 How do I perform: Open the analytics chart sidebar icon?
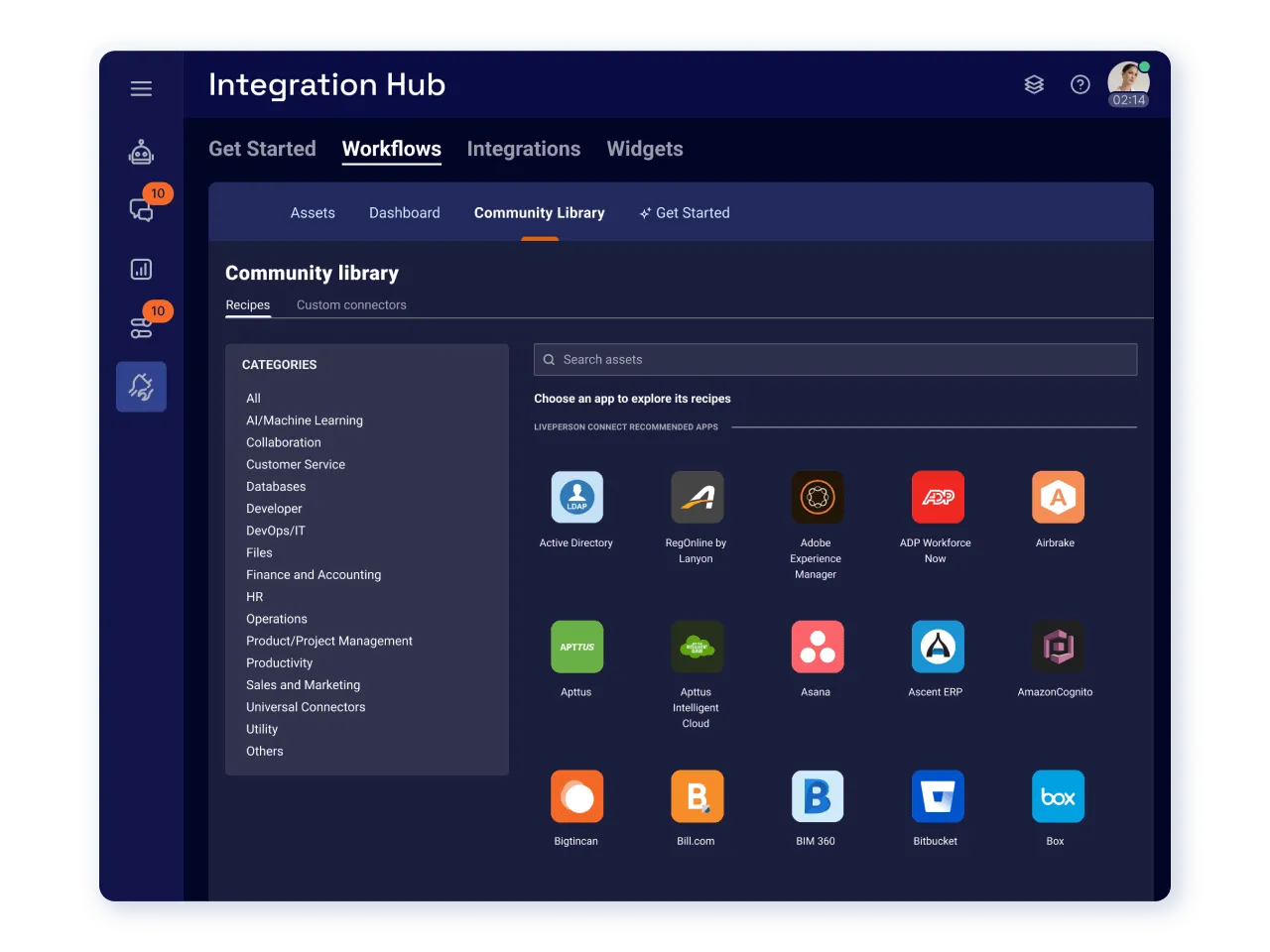tap(141, 269)
